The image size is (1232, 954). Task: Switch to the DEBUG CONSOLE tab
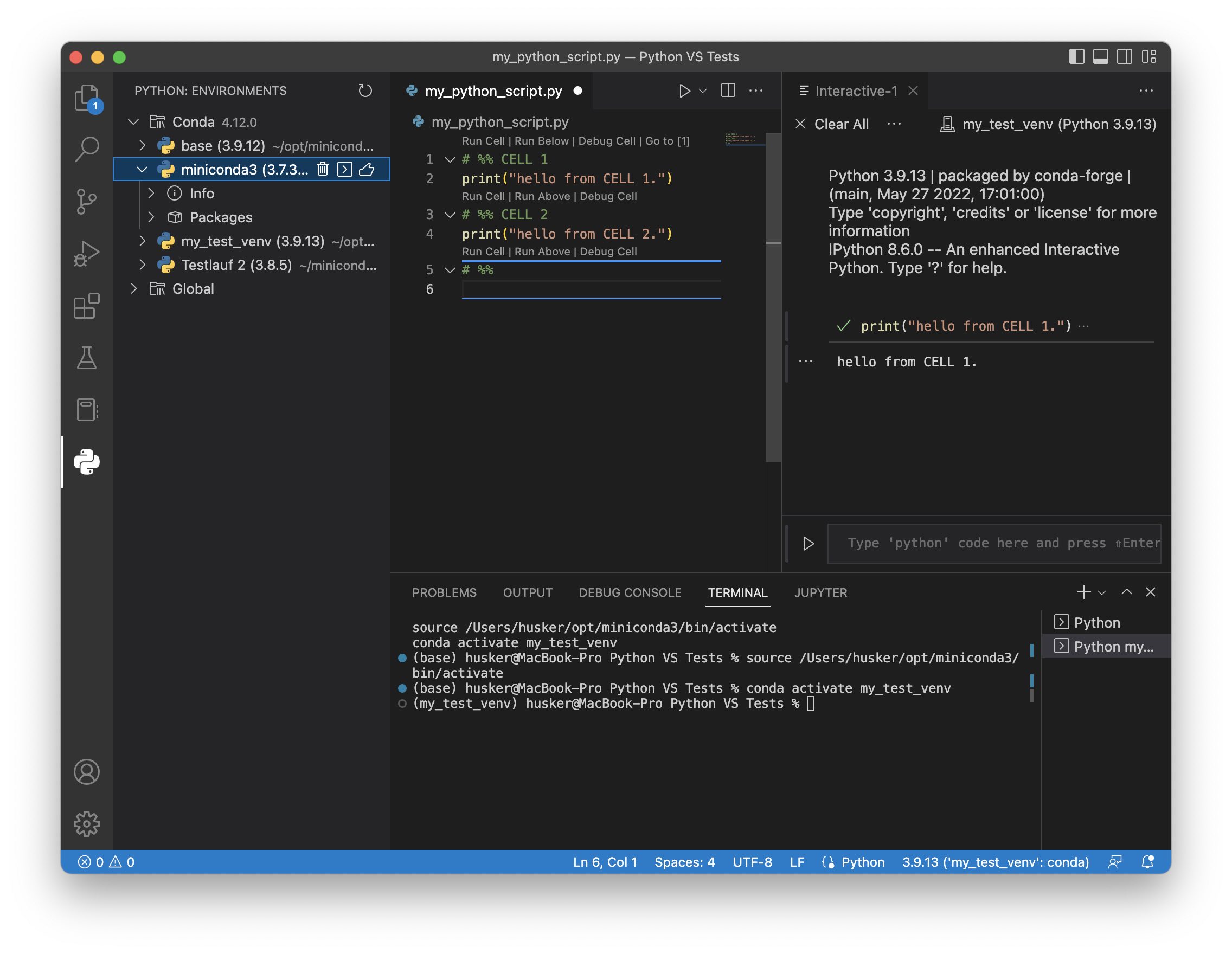[x=630, y=592]
